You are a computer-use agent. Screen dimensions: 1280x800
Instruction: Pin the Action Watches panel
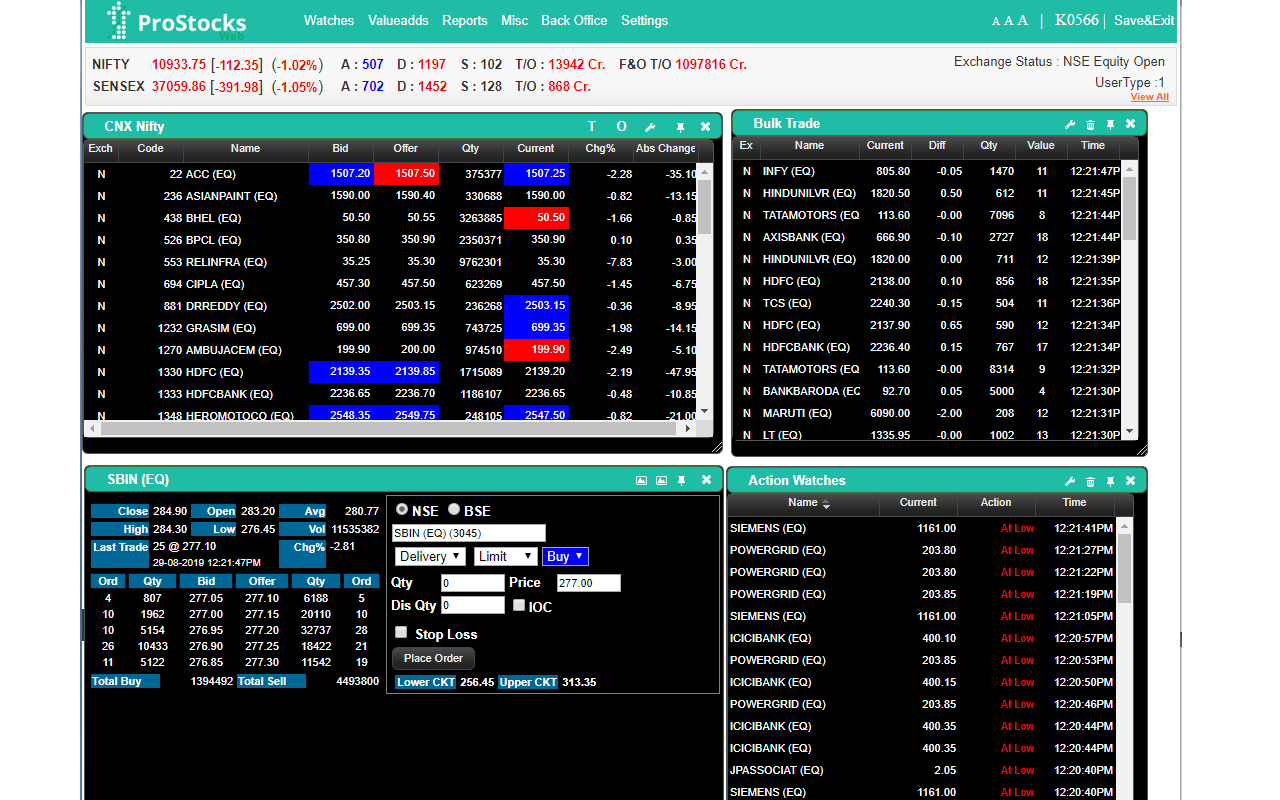pos(1110,481)
